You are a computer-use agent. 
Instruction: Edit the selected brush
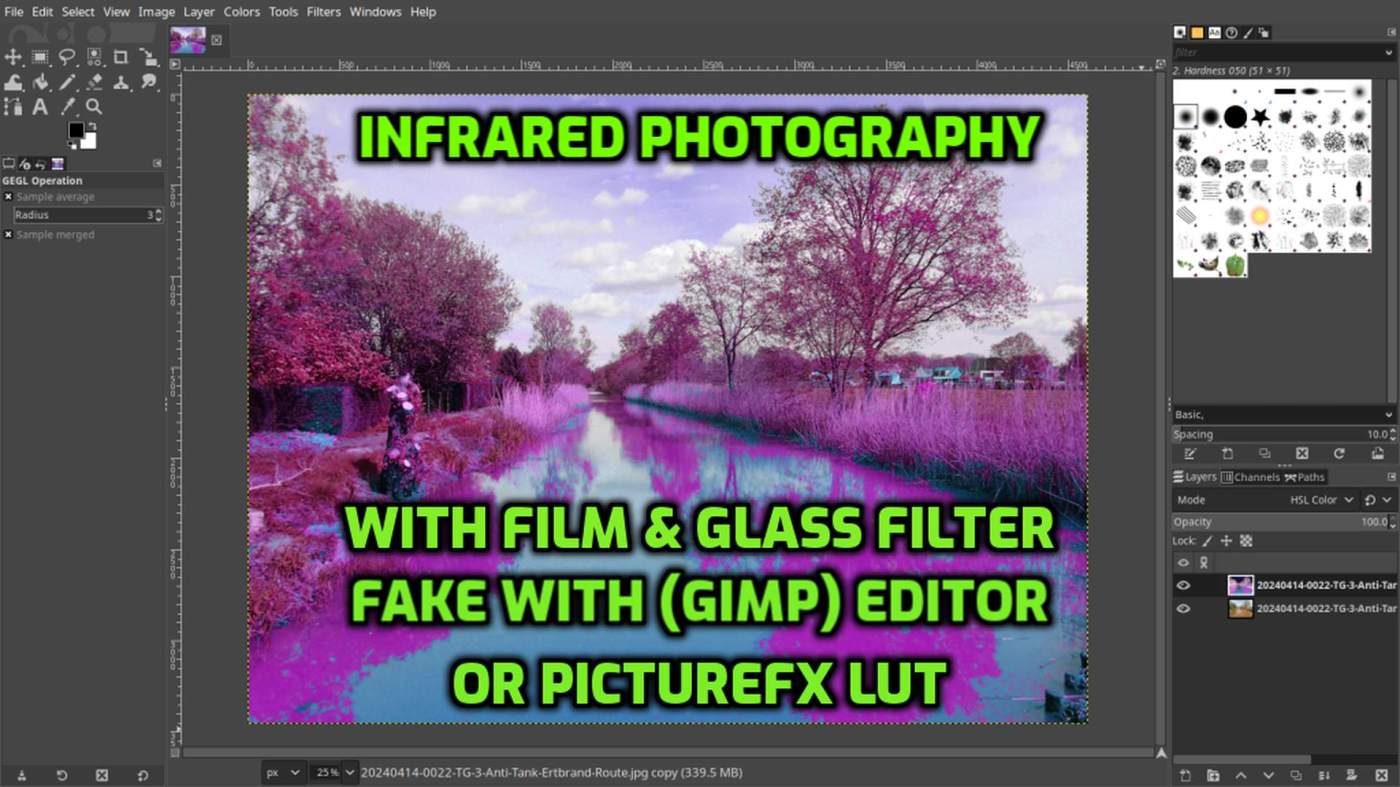pyautogui.click(x=1190, y=454)
